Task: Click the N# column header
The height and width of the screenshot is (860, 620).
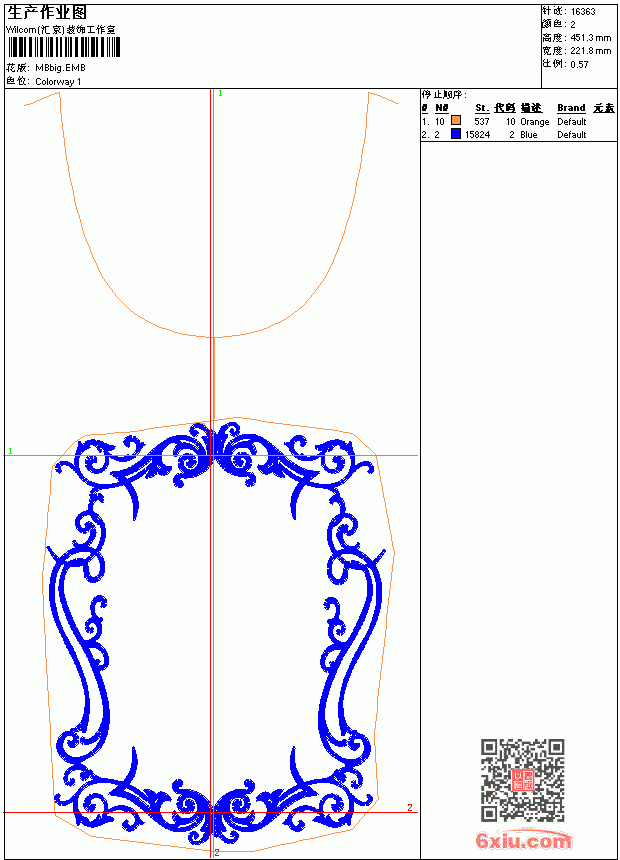Action: 442,108
